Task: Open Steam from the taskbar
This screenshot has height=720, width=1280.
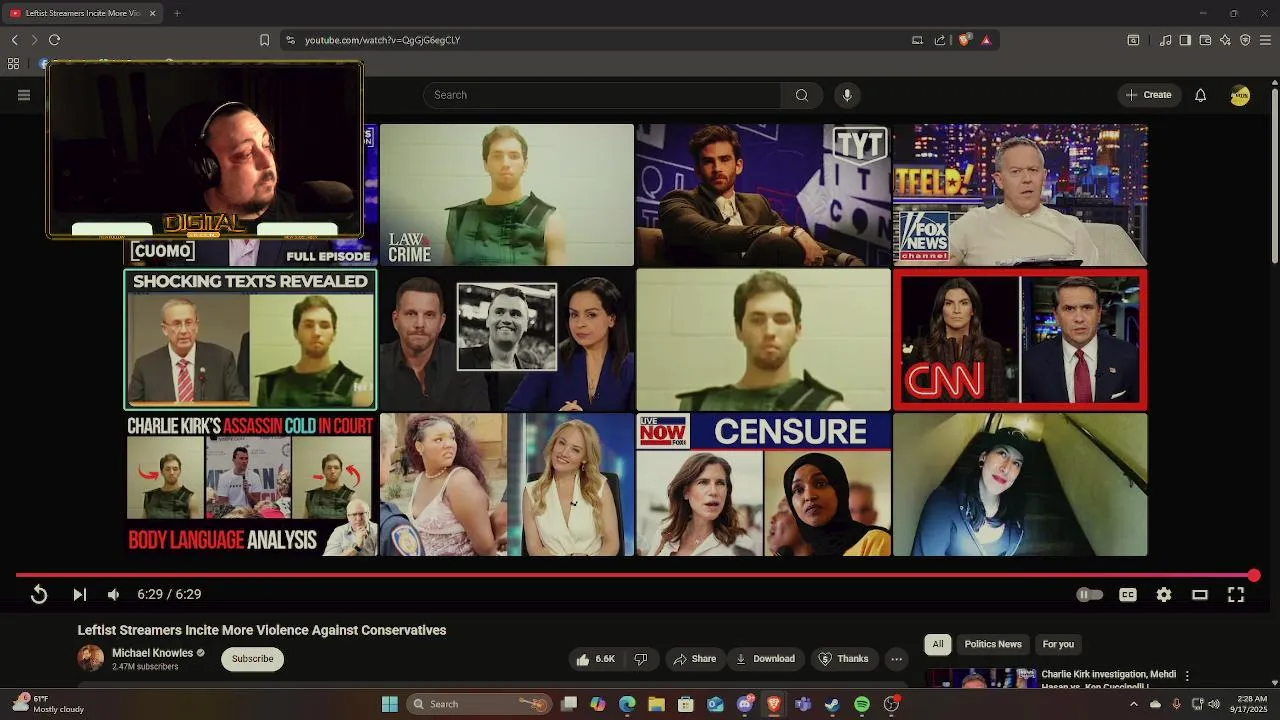Action: [x=832, y=704]
